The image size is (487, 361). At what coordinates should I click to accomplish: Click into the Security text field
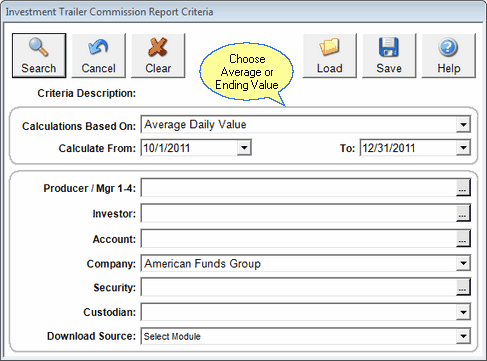(x=299, y=287)
